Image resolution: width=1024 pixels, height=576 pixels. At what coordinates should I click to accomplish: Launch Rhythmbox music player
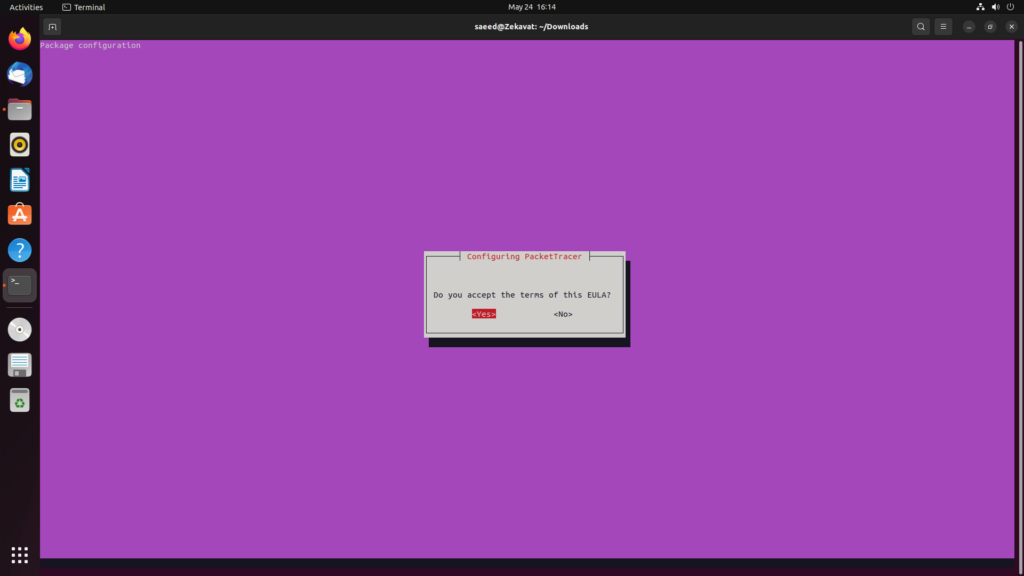click(x=20, y=145)
